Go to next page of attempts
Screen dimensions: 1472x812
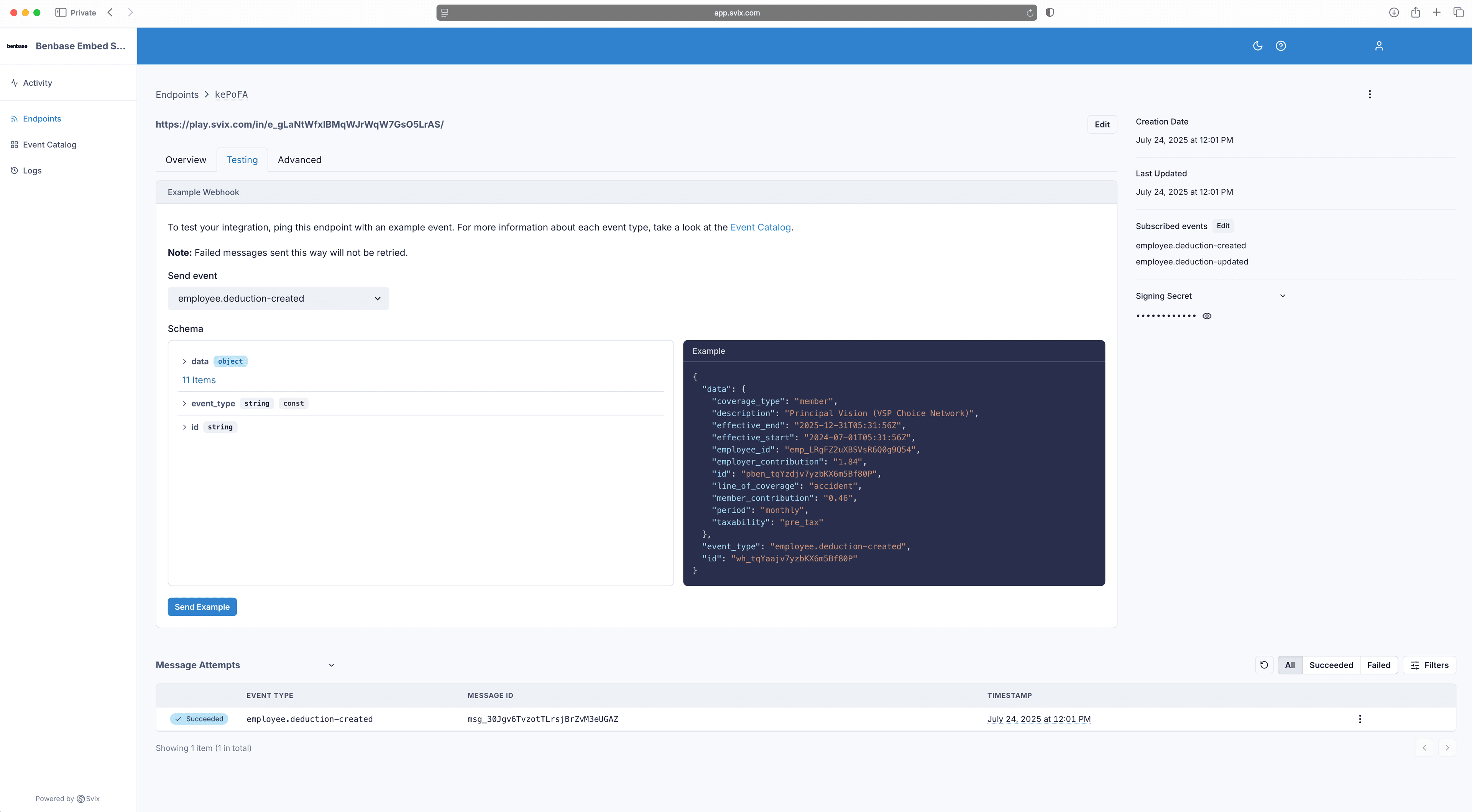[x=1447, y=747]
